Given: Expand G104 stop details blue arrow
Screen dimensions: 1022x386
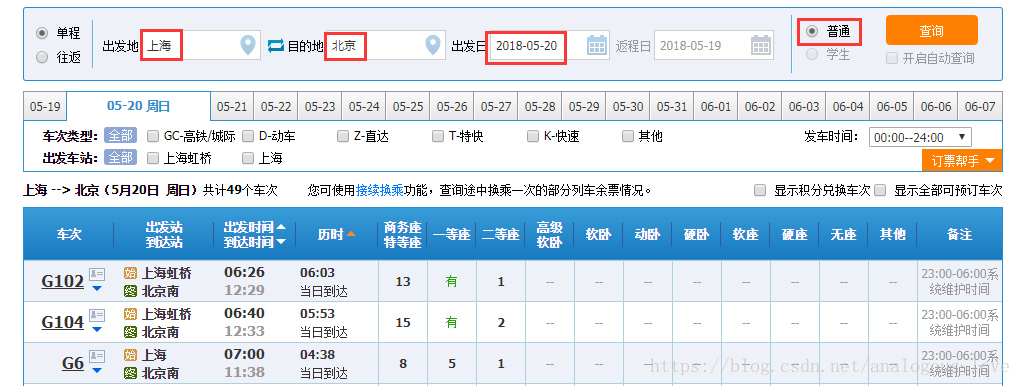Looking at the screenshot, I should coord(97,329).
